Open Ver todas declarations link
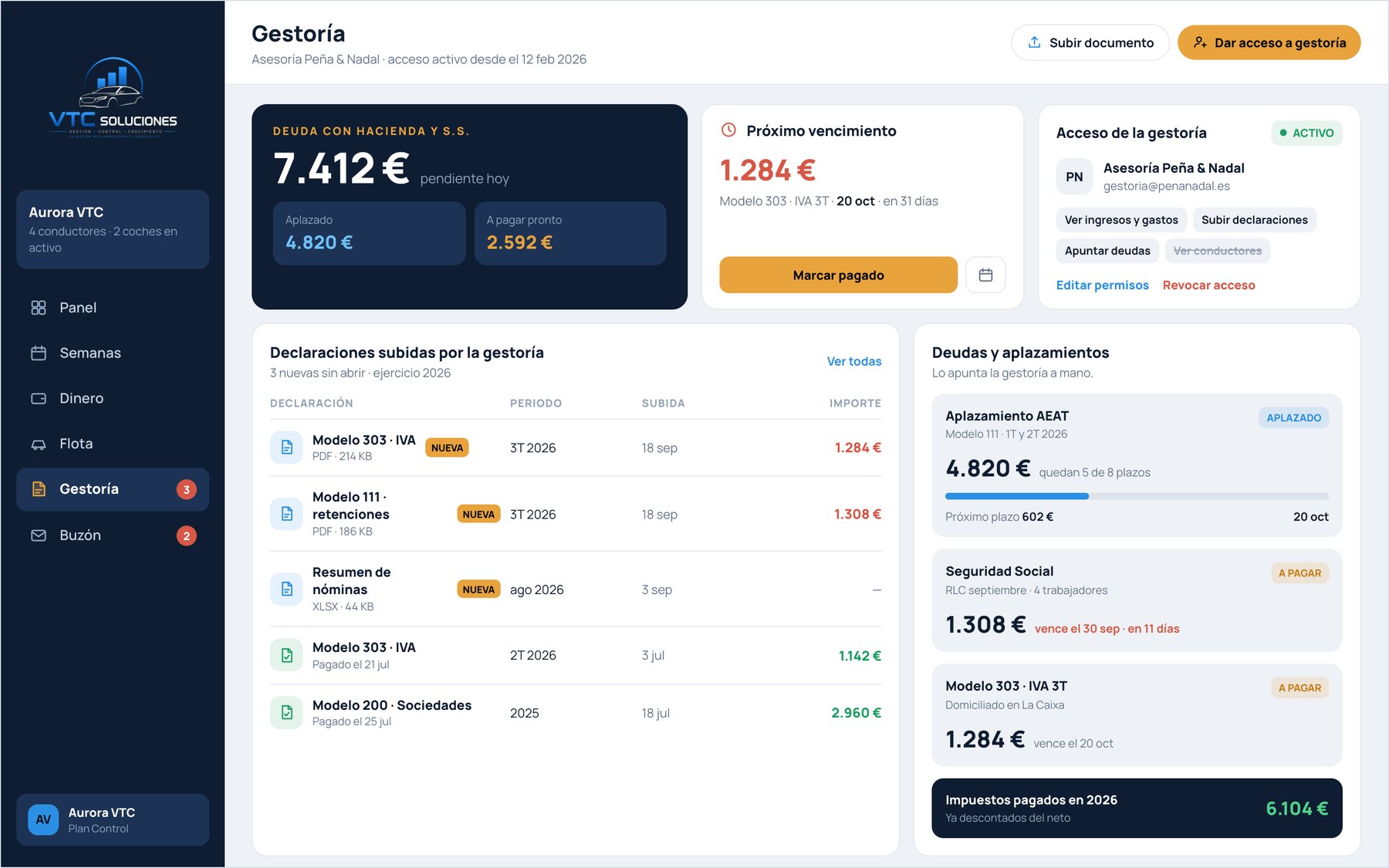The image size is (1389, 868). [x=854, y=361]
